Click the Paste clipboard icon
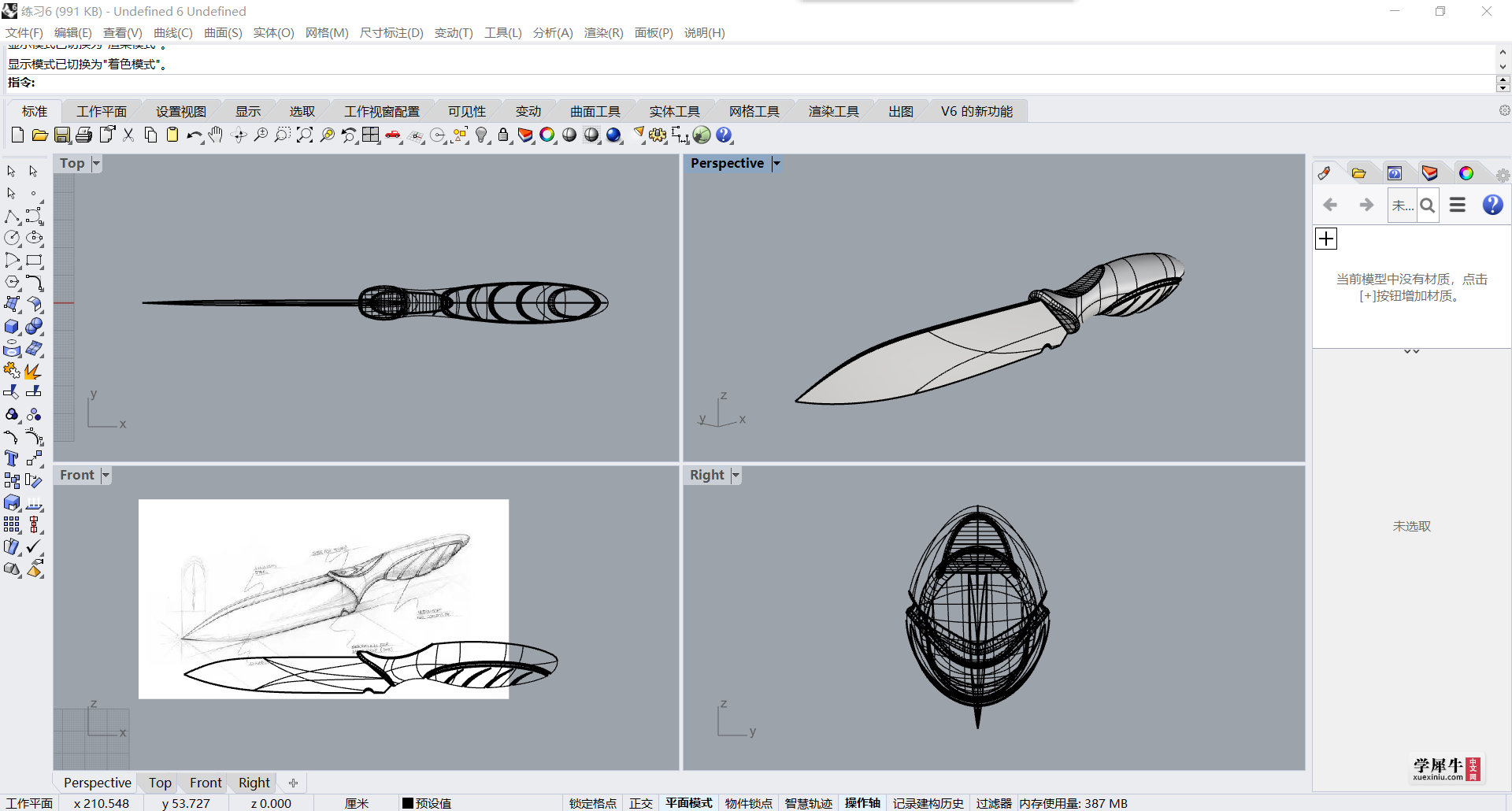1512x811 pixels. [x=172, y=135]
